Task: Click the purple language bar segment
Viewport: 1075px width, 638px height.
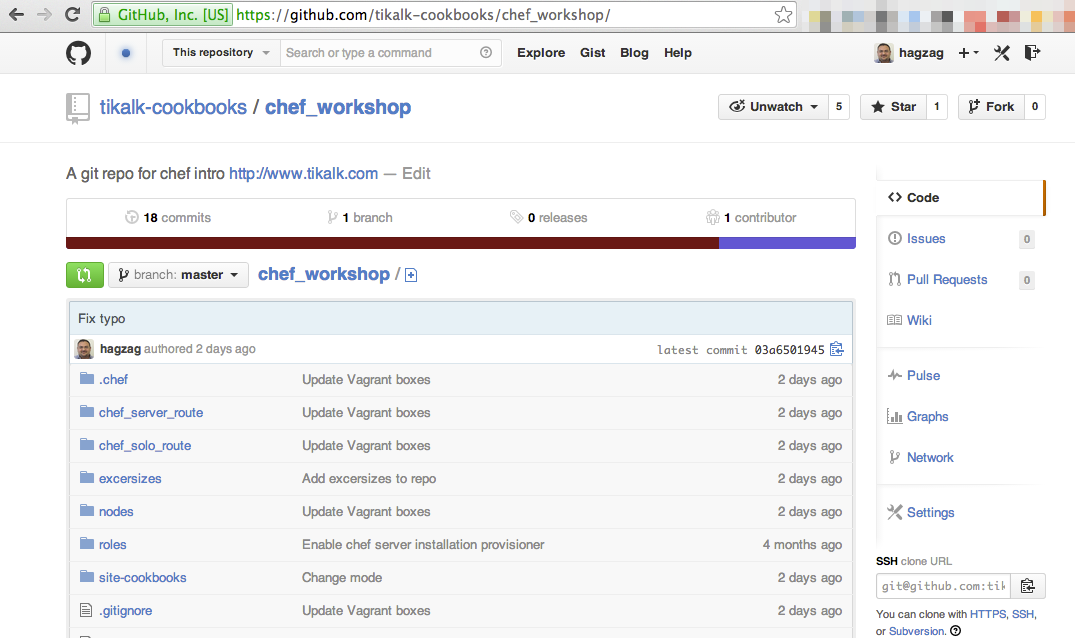Action: tap(787, 243)
